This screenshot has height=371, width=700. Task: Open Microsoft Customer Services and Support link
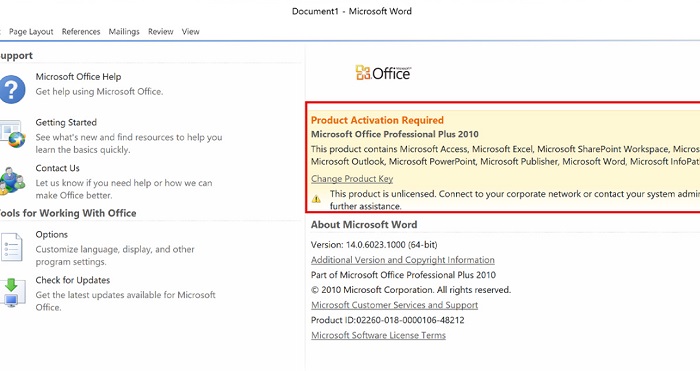pyautogui.click(x=394, y=305)
